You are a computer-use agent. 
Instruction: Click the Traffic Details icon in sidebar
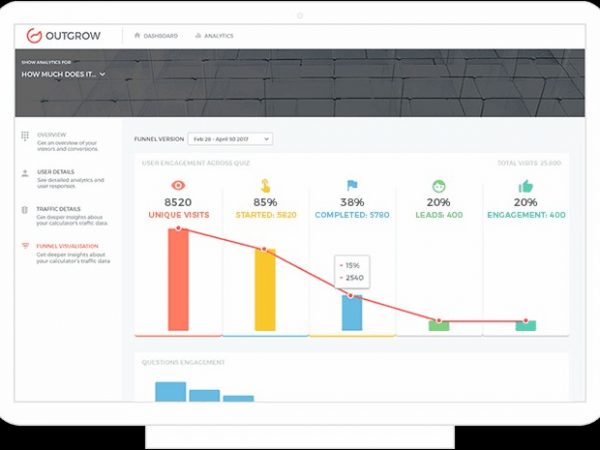(x=25, y=210)
